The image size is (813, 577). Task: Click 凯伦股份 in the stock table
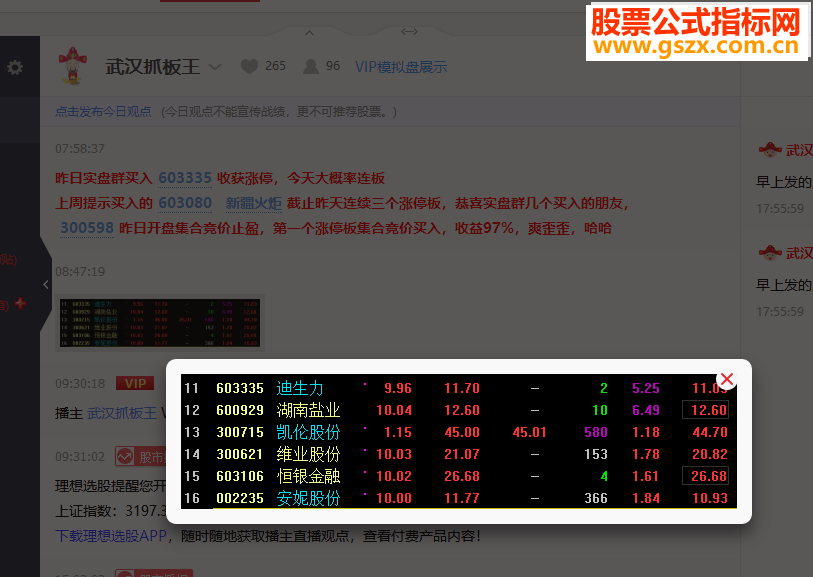(308, 432)
